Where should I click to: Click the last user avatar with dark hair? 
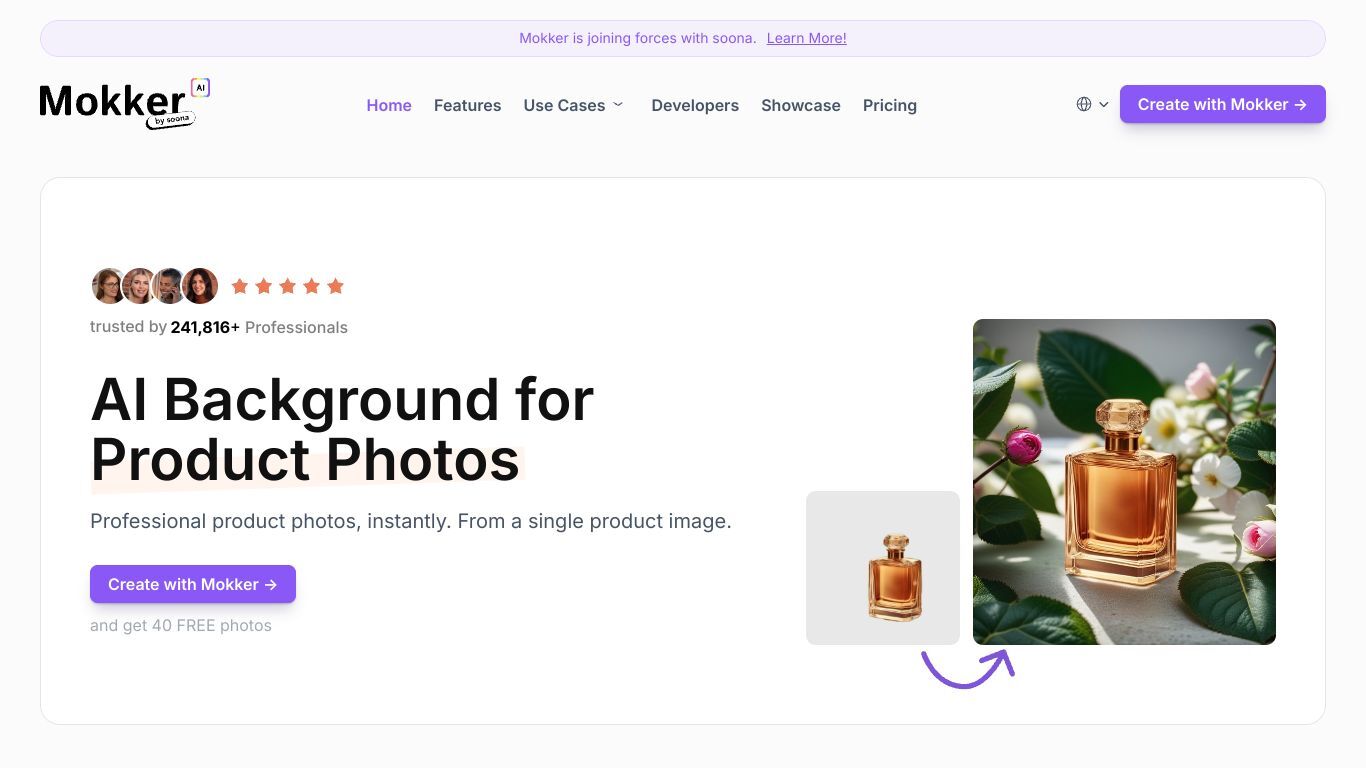pyautogui.click(x=200, y=286)
